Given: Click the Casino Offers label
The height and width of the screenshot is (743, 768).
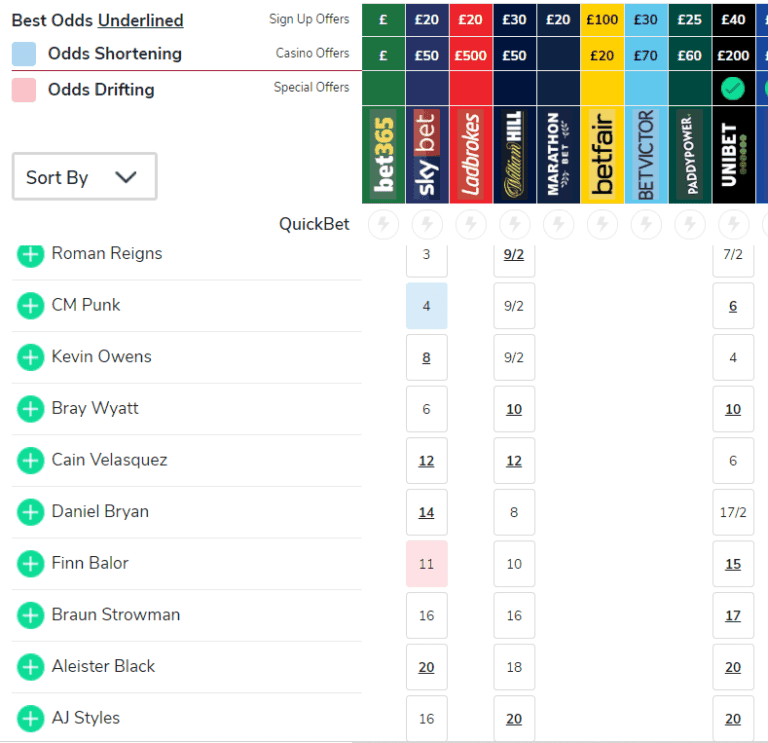Looking at the screenshot, I should (312, 53).
